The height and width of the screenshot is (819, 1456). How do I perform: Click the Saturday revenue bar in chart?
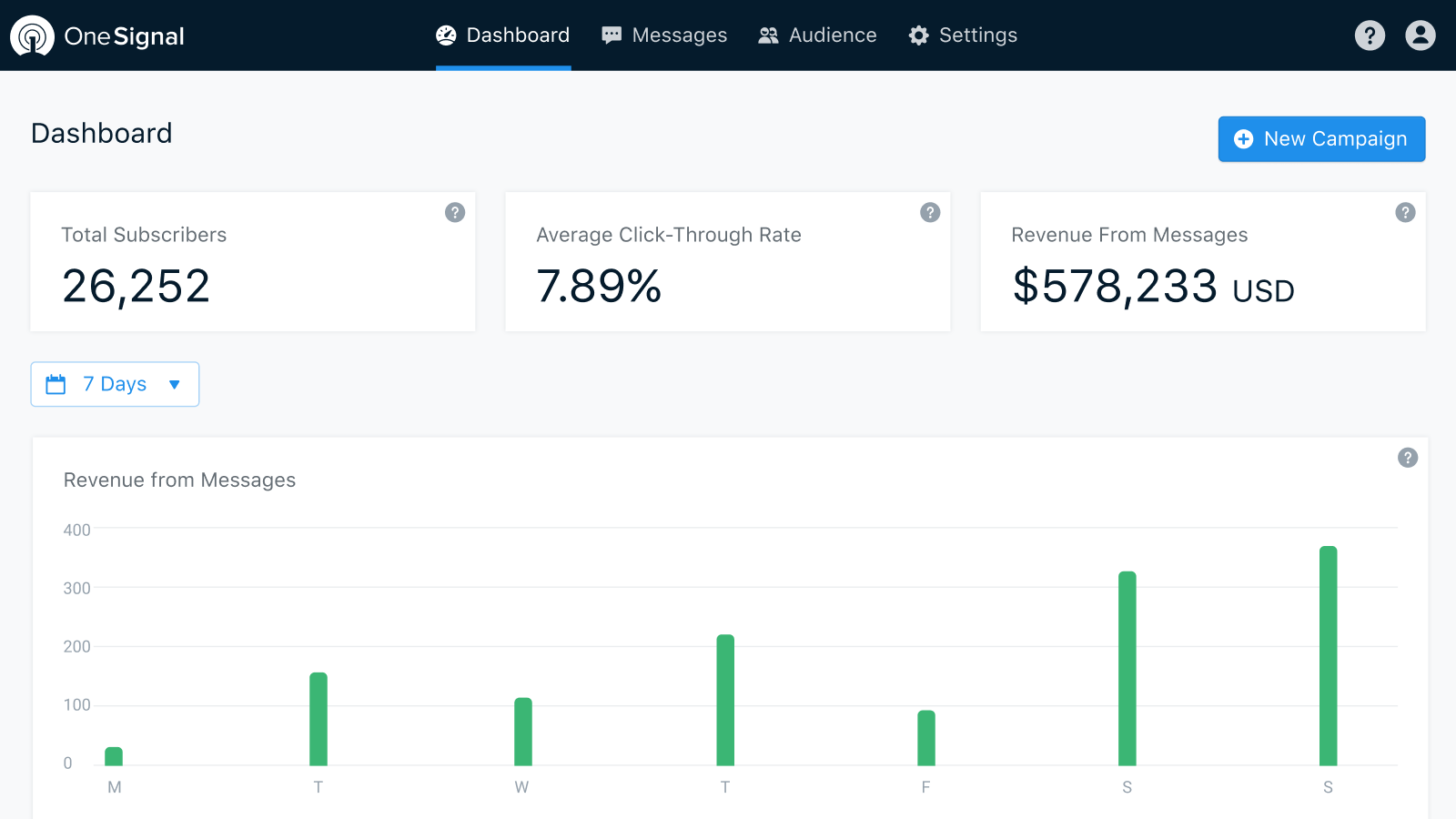point(1127,669)
